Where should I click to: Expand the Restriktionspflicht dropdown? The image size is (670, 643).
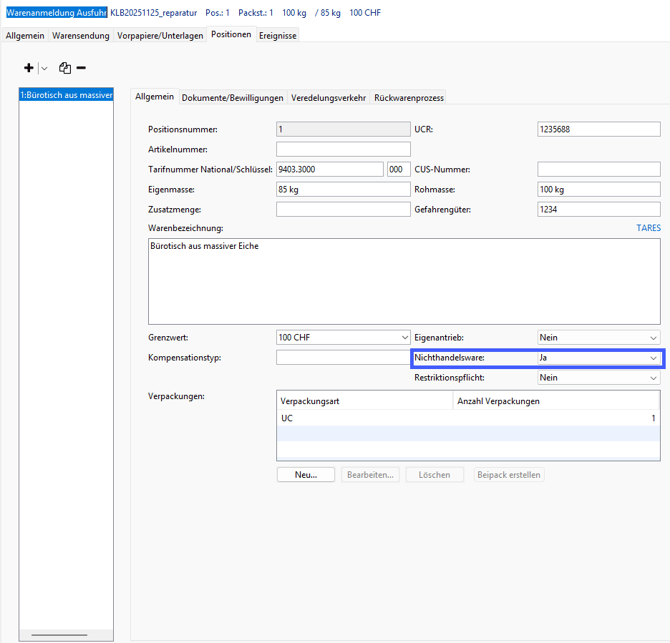[x=653, y=378]
